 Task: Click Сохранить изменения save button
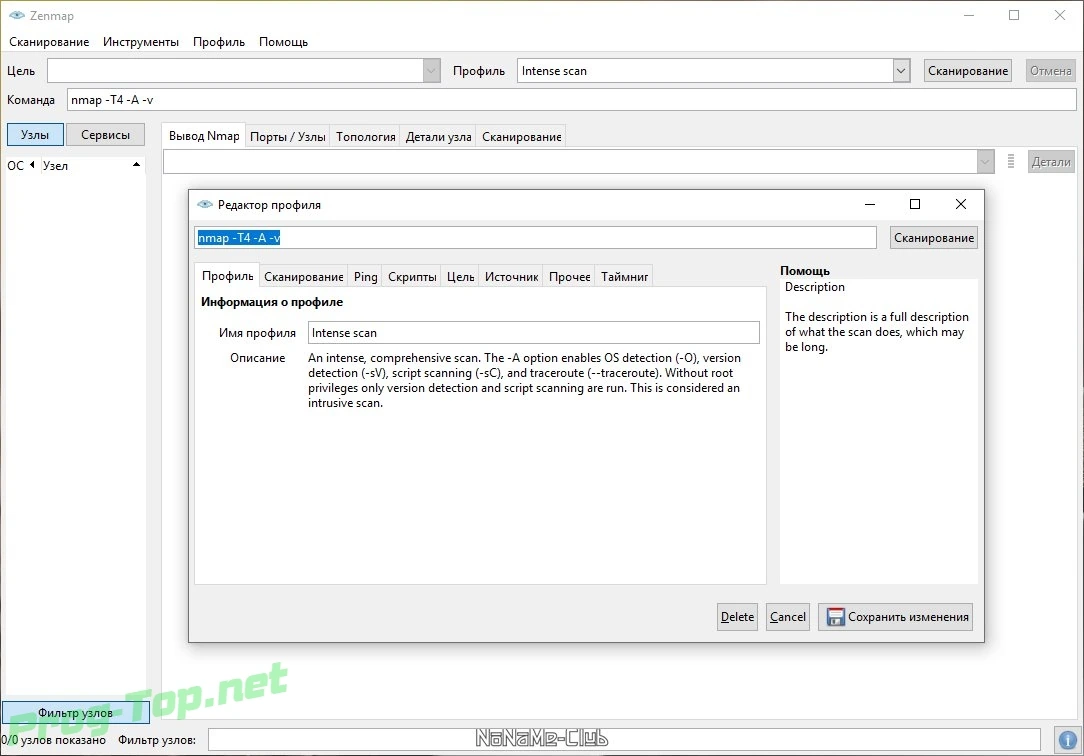[x=895, y=617]
